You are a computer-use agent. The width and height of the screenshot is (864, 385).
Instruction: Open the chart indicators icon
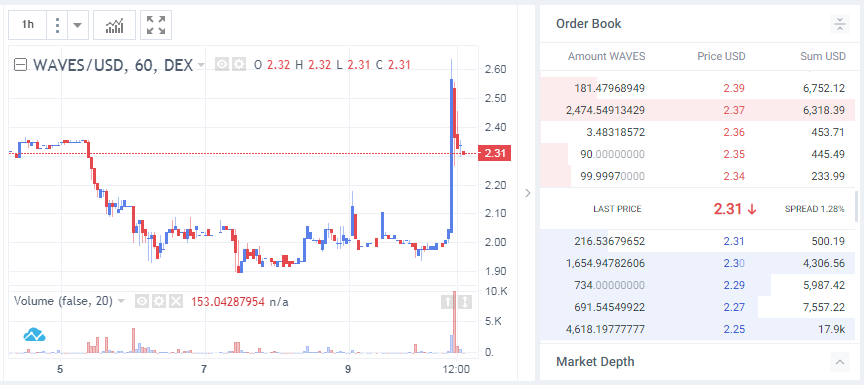[x=114, y=25]
